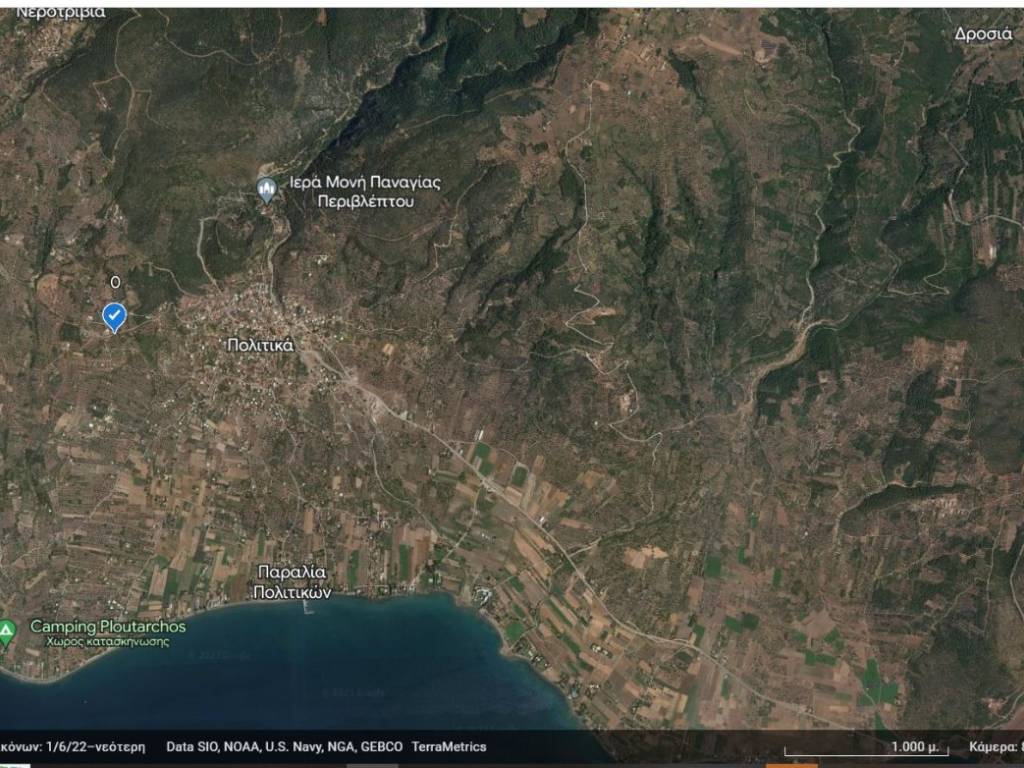Open the TerraMetrics attribution
This screenshot has height=768, width=1024.
(x=449, y=747)
